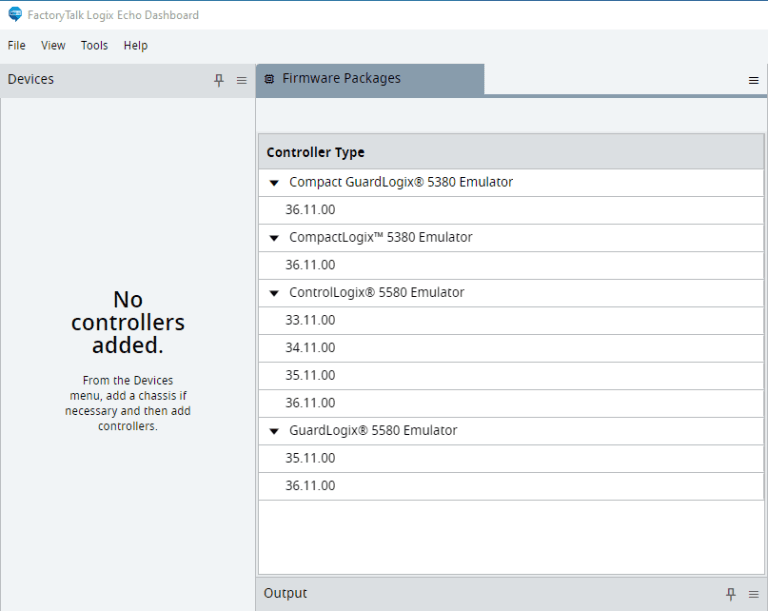Select 36.11.00 under CompactLogix 5380 Emulator

pyautogui.click(x=511, y=266)
